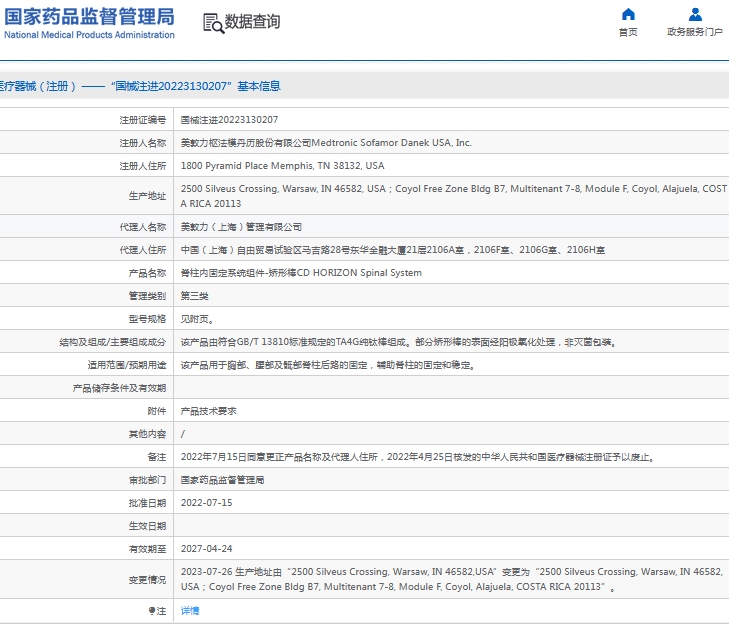The width and height of the screenshot is (729, 628).
Task: Click the 数据查询 heading text
Action: (x=252, y=21)
